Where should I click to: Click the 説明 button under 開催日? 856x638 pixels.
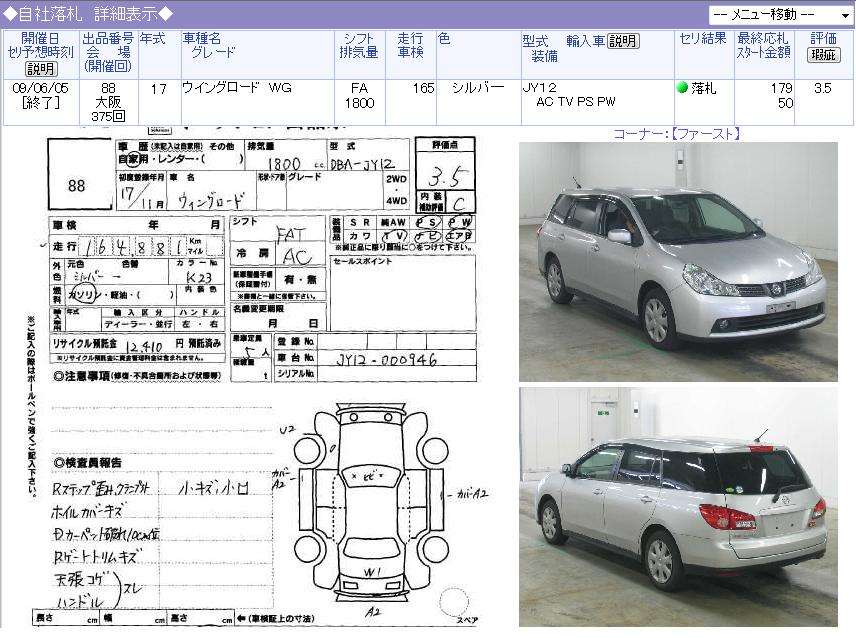tap(41, 69)
